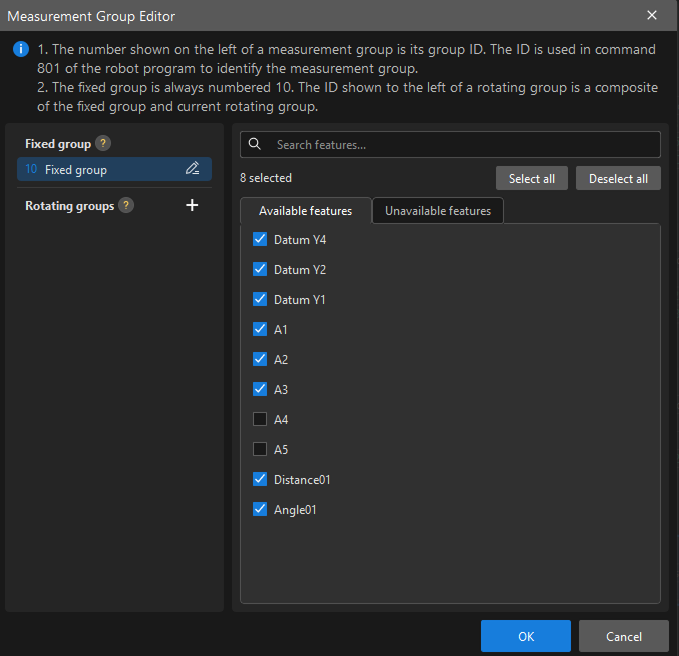Viewport: 679px width, 656px height.
Task: Focus the Search features input field
Action: (x=450, y=145)
